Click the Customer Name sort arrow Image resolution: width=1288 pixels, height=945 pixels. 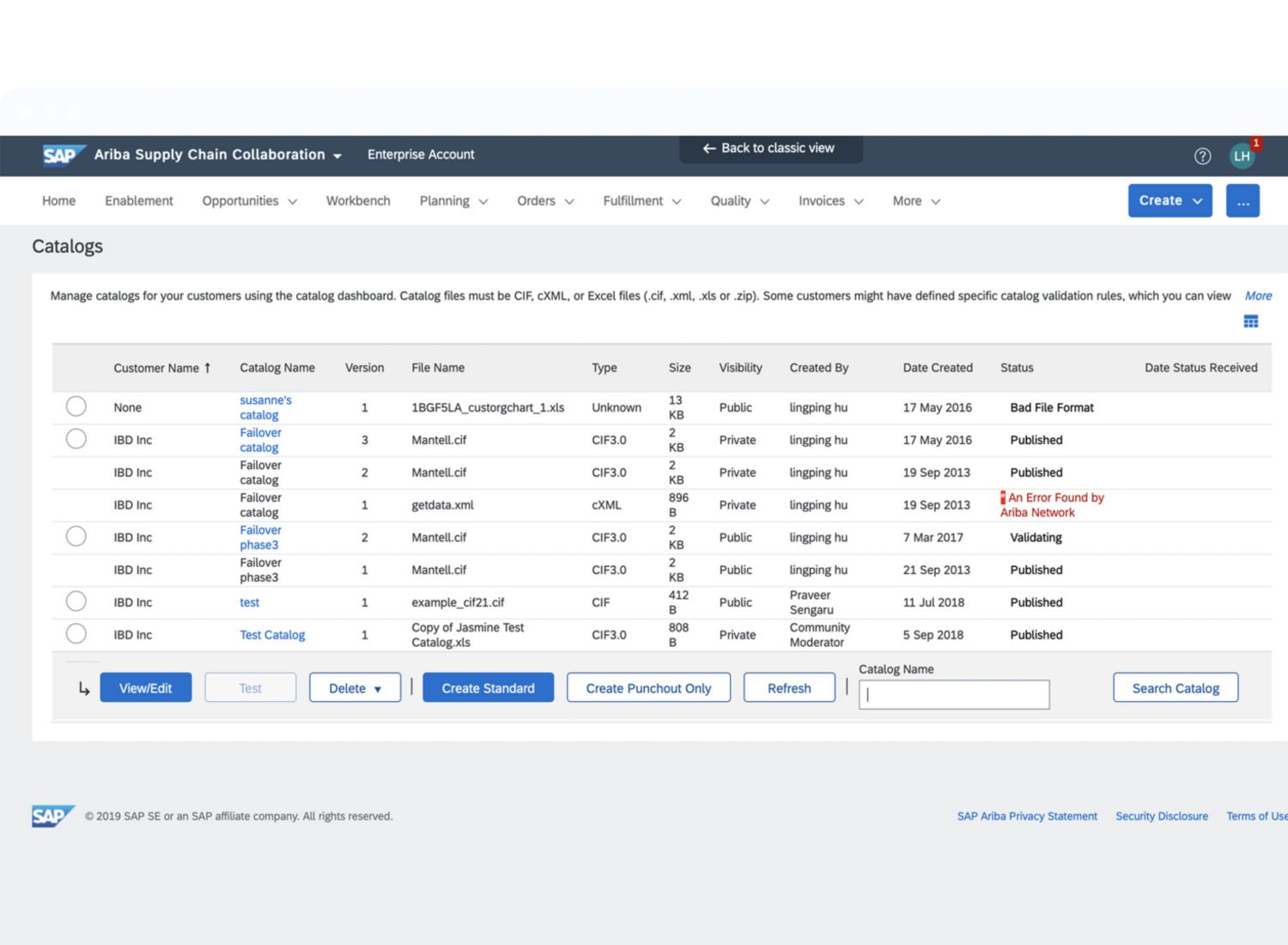click(x=207, y=368)
